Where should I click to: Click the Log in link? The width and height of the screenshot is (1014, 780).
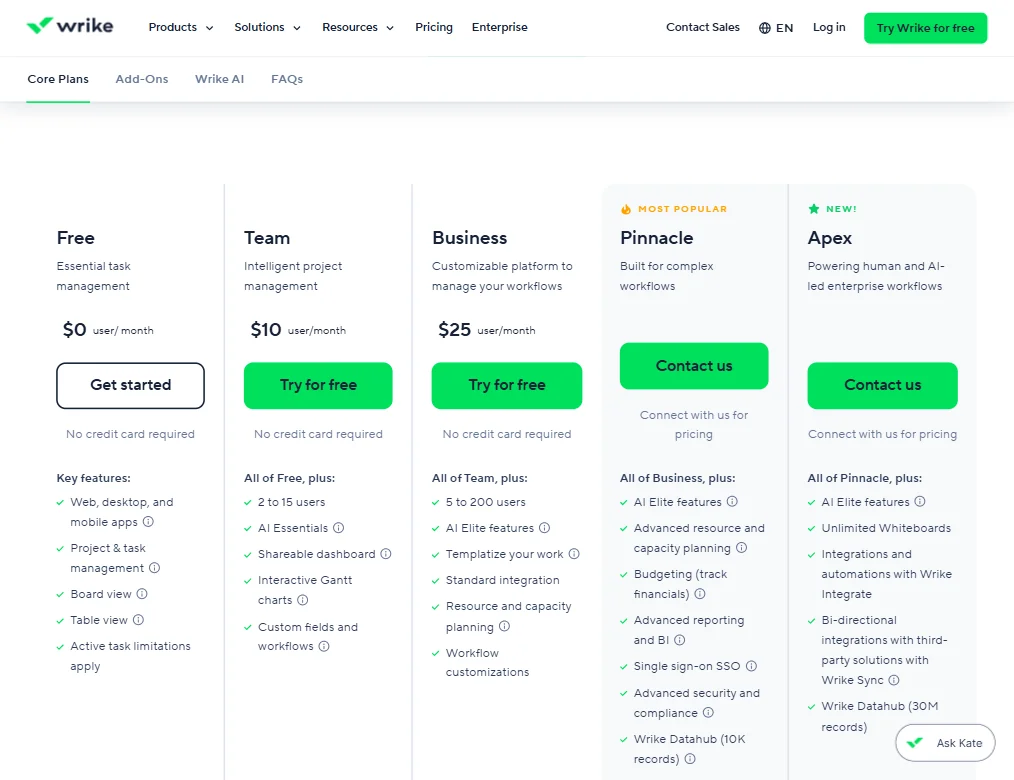point(828,27)
